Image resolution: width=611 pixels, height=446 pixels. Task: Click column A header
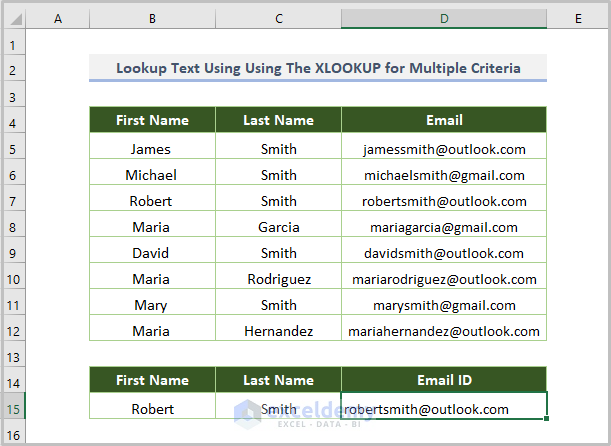click(x=57, y=19)
